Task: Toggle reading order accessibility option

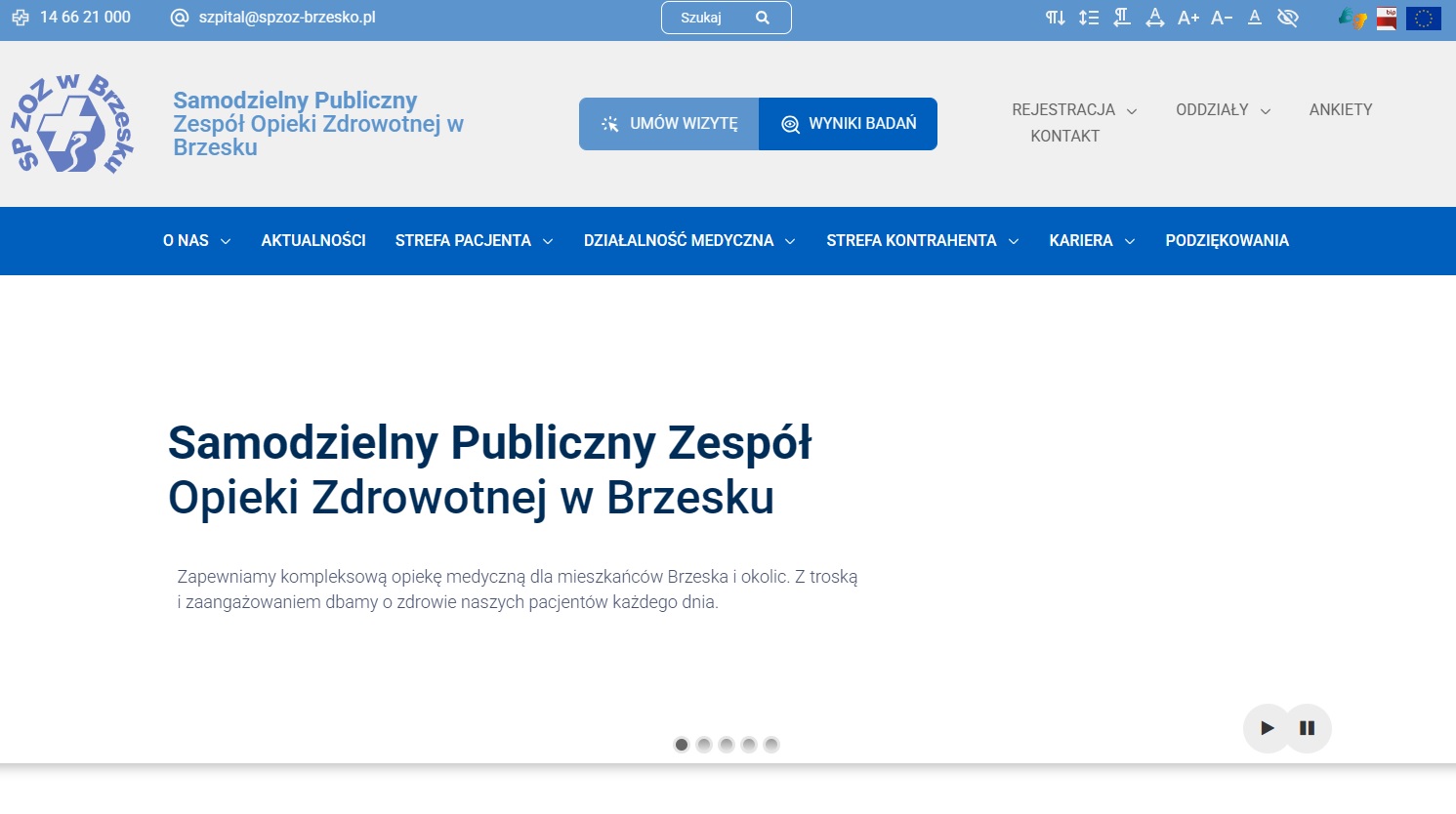Action: [x=1056, y=17]
